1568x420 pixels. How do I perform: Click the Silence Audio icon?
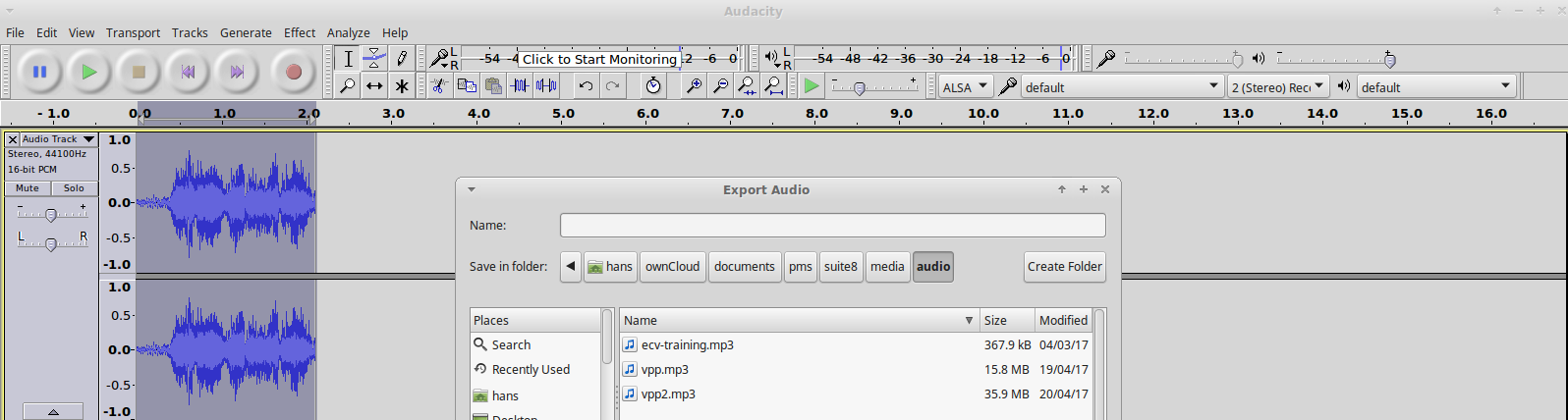(546, 86)
